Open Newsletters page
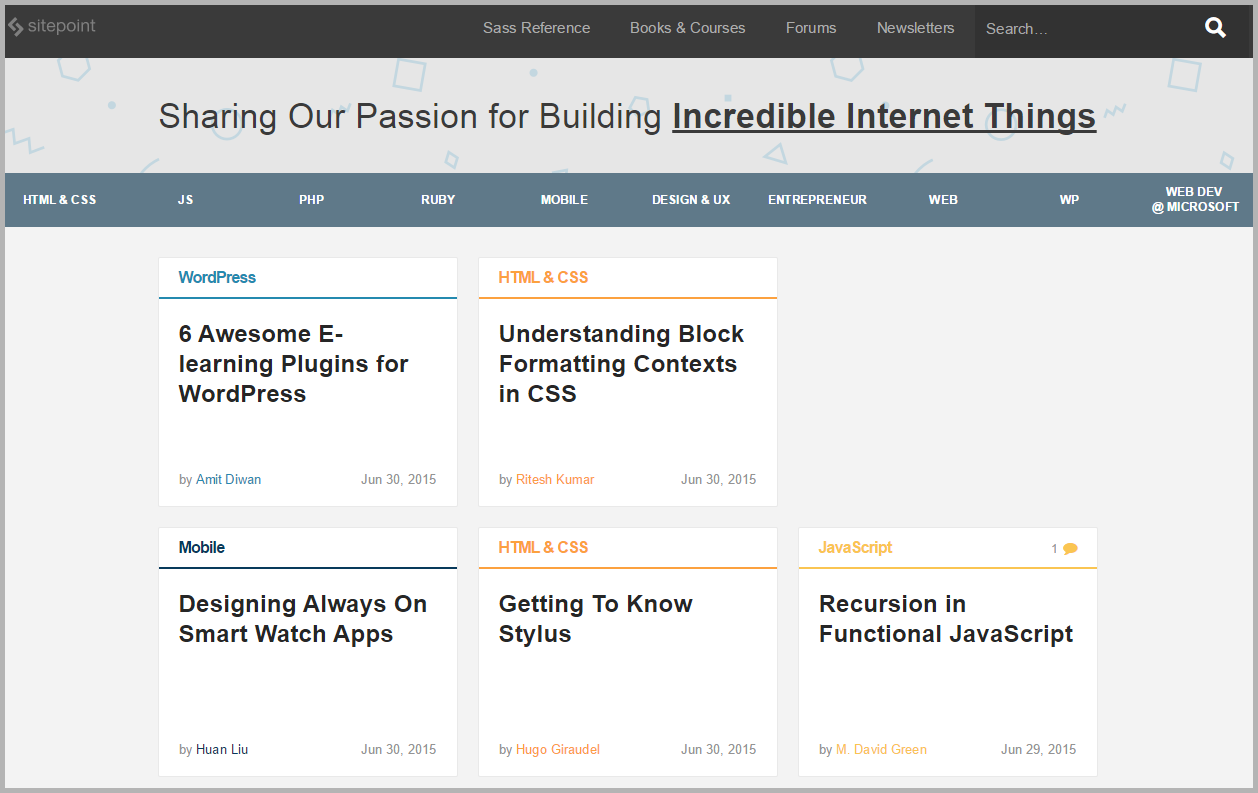The width and height of the screenshot is (1258, 793). (x=915, y=28)
